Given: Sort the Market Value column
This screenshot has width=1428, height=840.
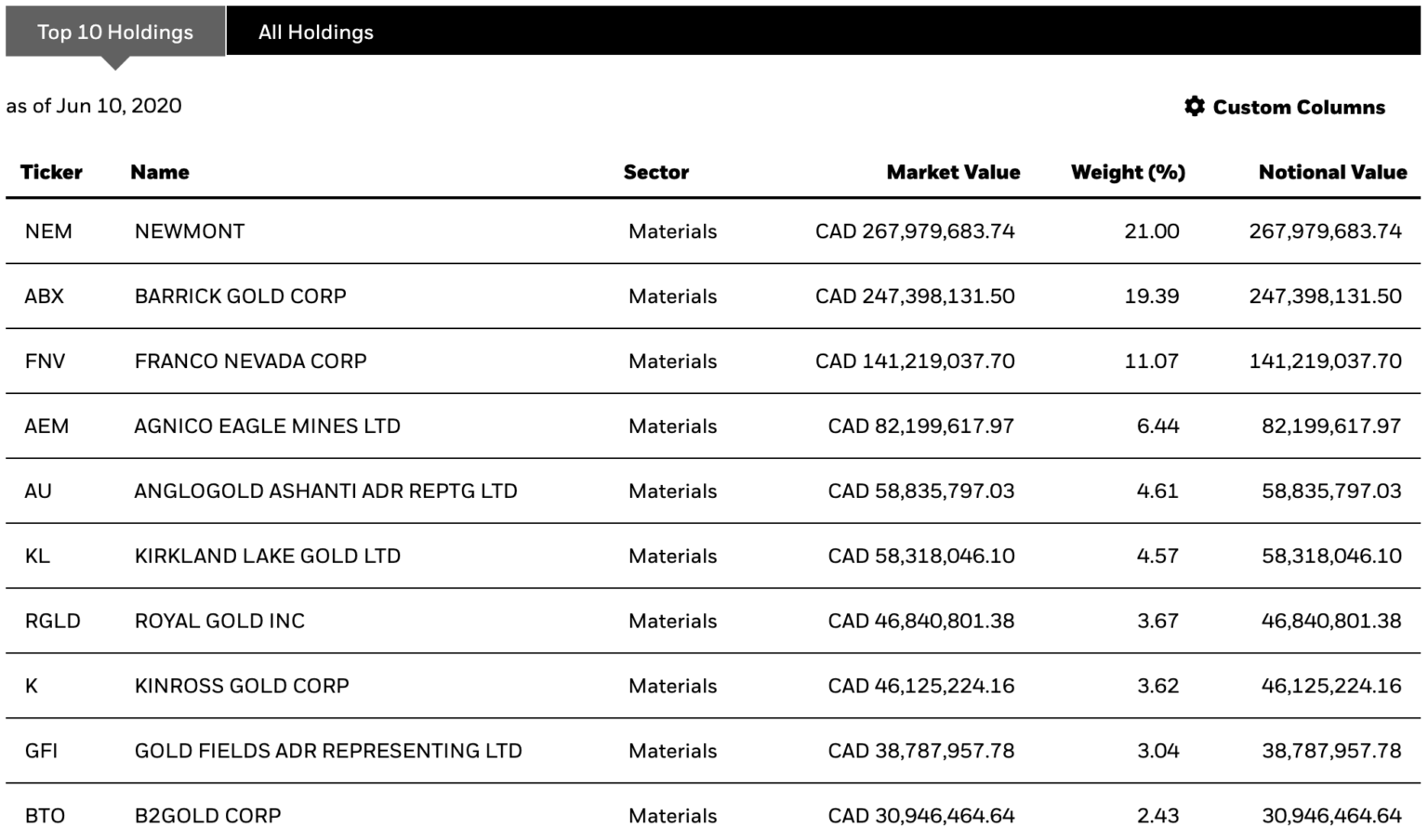Looking at the screenshot, I should [952, 172].
